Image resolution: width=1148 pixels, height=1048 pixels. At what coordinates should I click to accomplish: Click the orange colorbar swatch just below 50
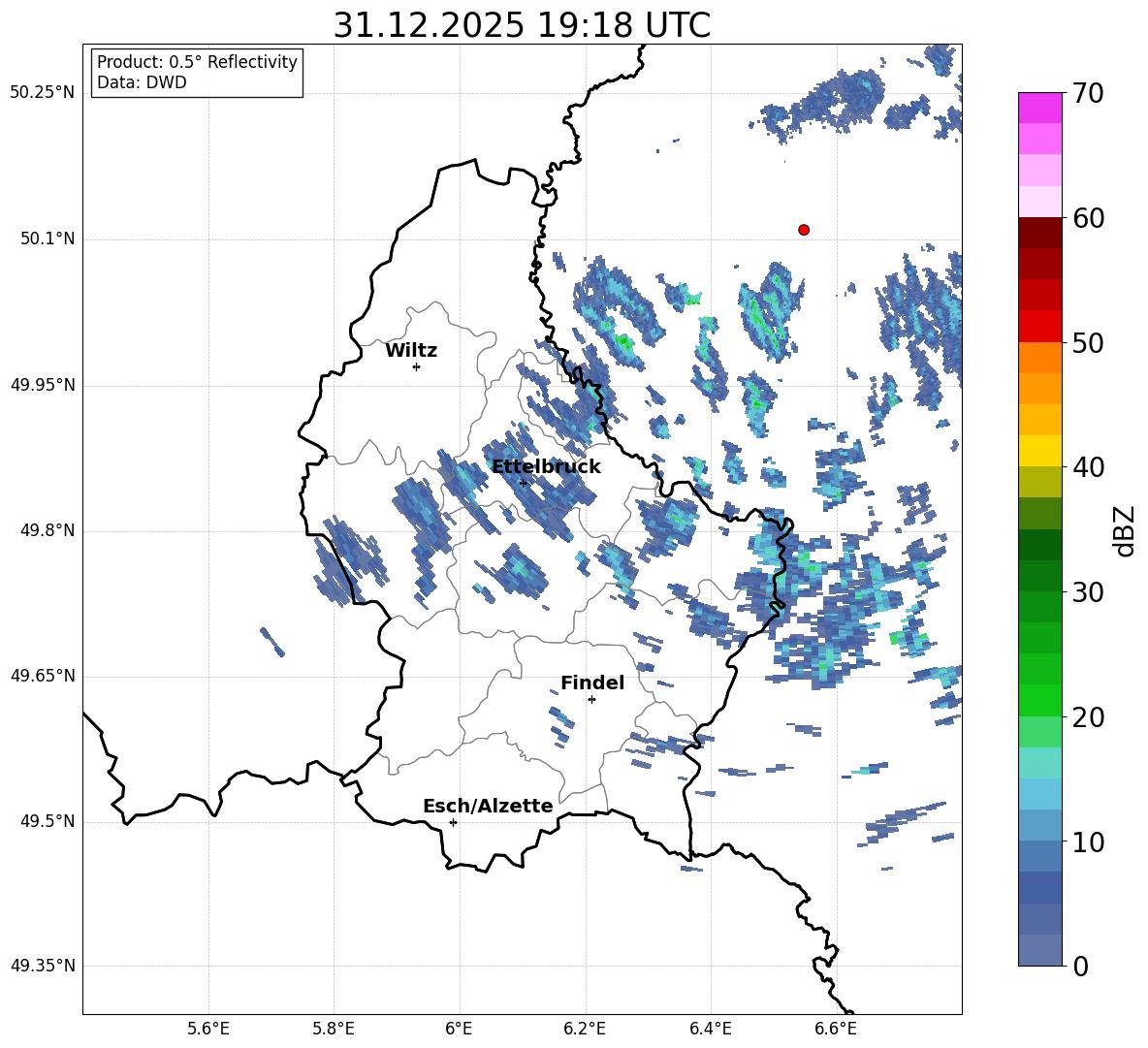pos(1039,358)
